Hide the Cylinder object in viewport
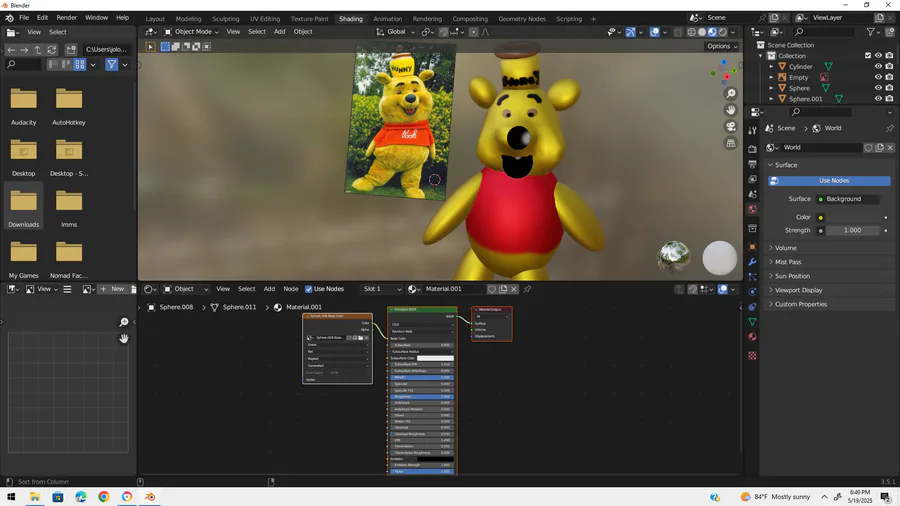 (878, 67)
